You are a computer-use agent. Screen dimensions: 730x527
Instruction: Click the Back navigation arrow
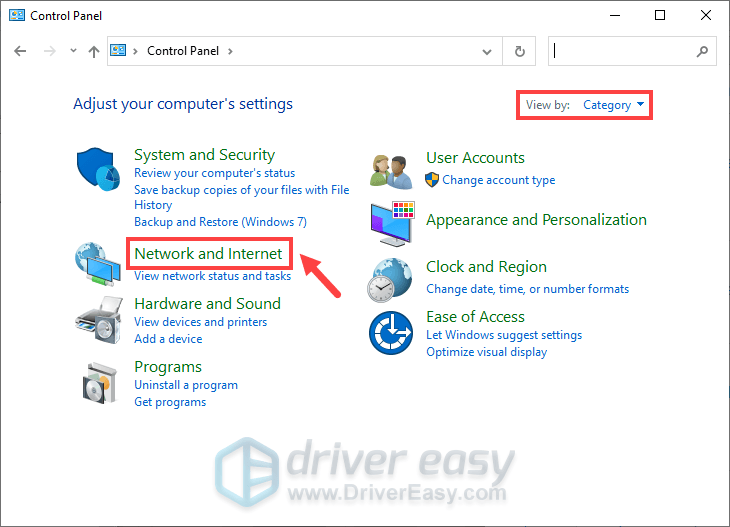(21, 51)
